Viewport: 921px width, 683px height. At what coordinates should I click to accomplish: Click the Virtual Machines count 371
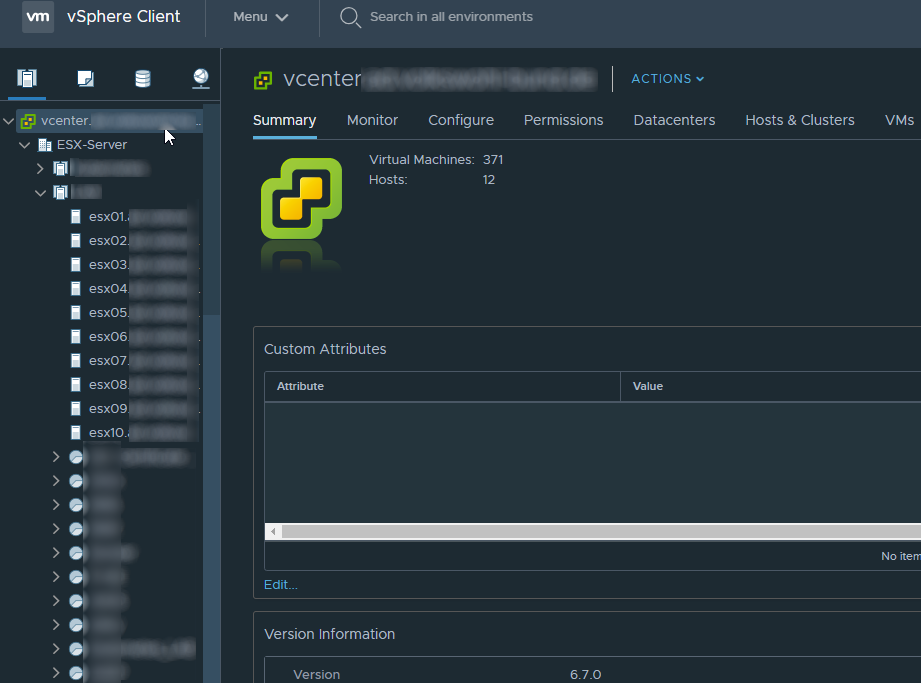(493, 160)
